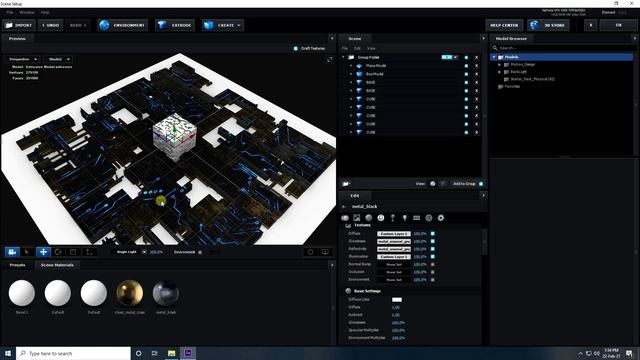Toggle visibility checkbox of Group Folder
The width and height of the screenshot is (640, 360).
coord(466,58)
